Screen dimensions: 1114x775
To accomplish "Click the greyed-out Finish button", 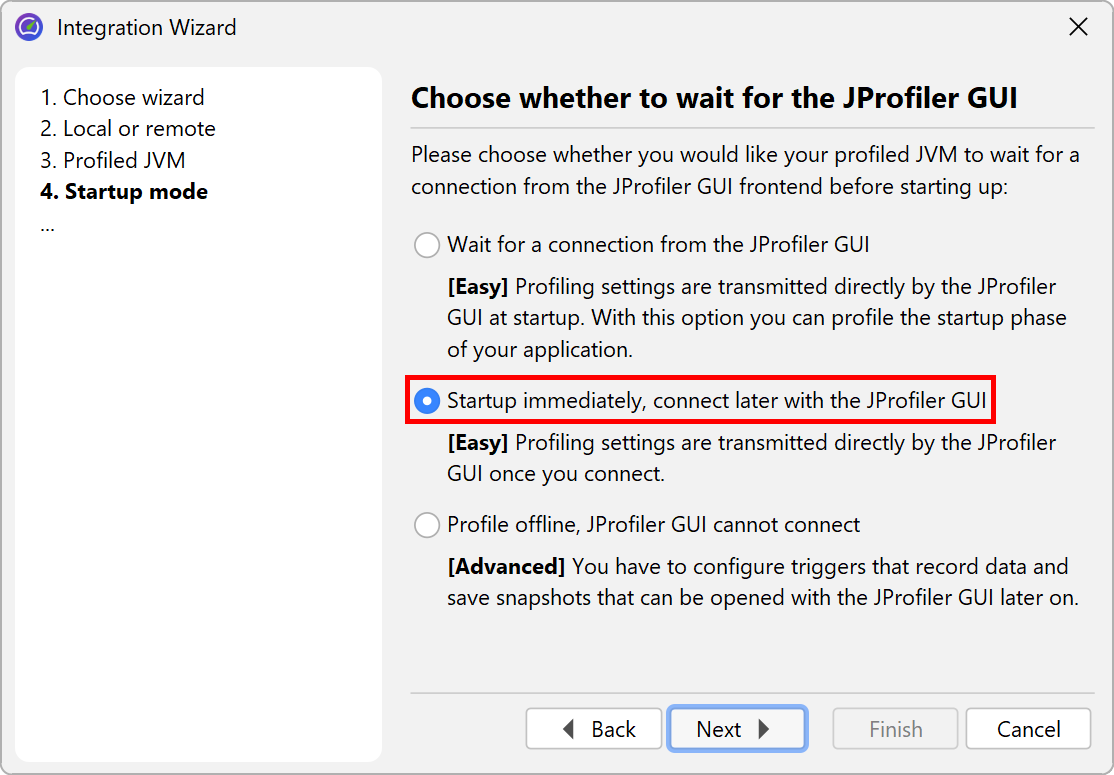I will point(895,729).
